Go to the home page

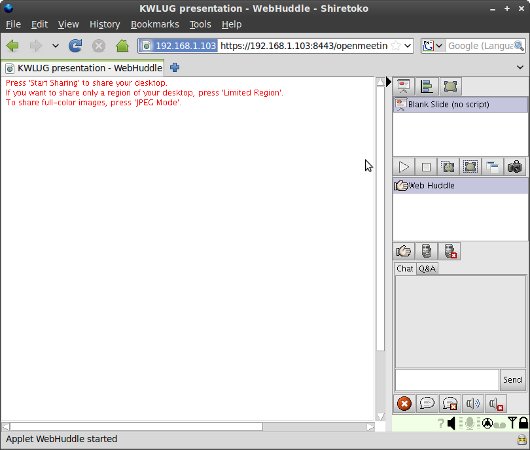click(122, 46)
